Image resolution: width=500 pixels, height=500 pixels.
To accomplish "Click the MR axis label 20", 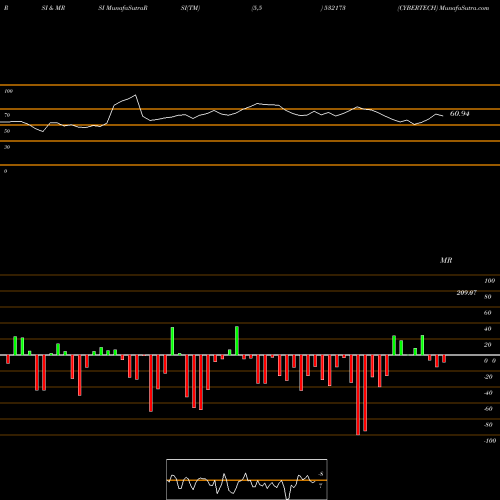I will pos(487,345).
